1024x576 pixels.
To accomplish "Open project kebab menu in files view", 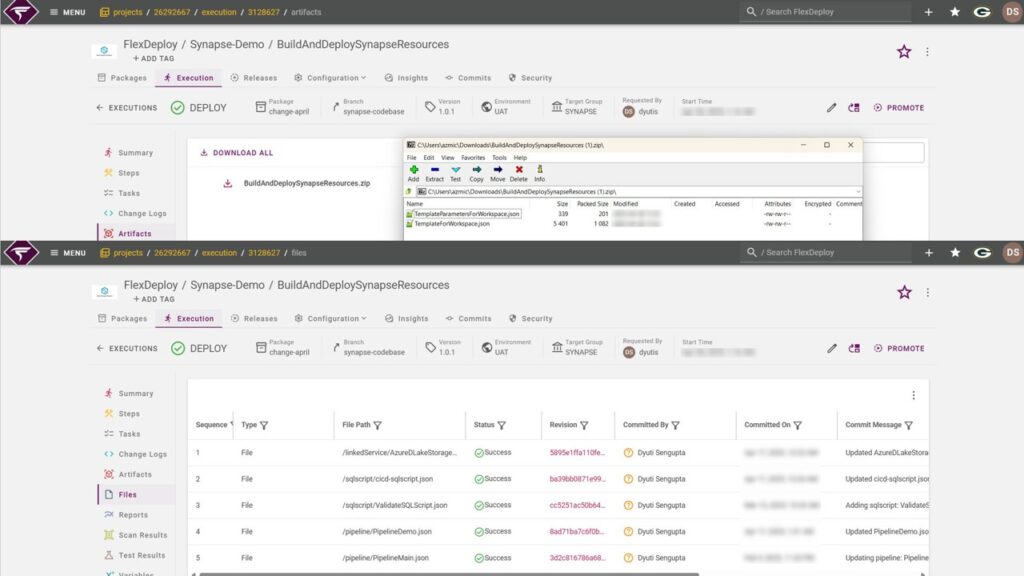I will pos(928,293).
